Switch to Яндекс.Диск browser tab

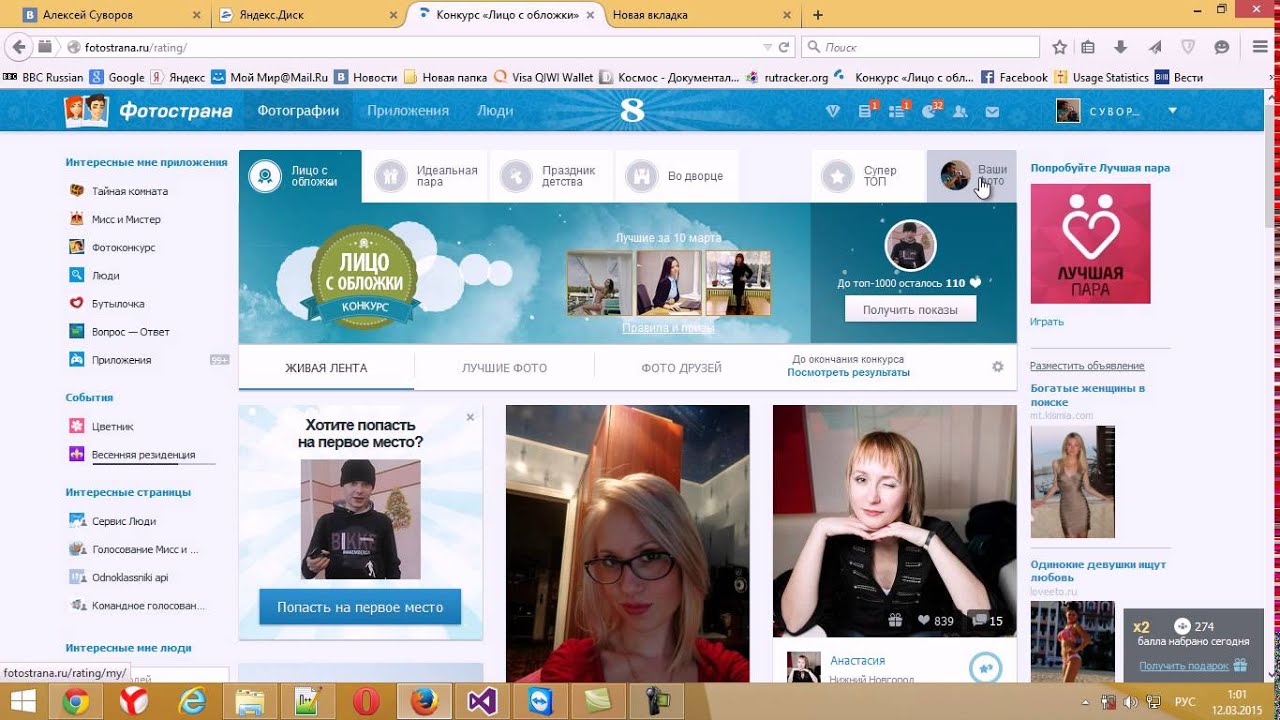[308, 15]
